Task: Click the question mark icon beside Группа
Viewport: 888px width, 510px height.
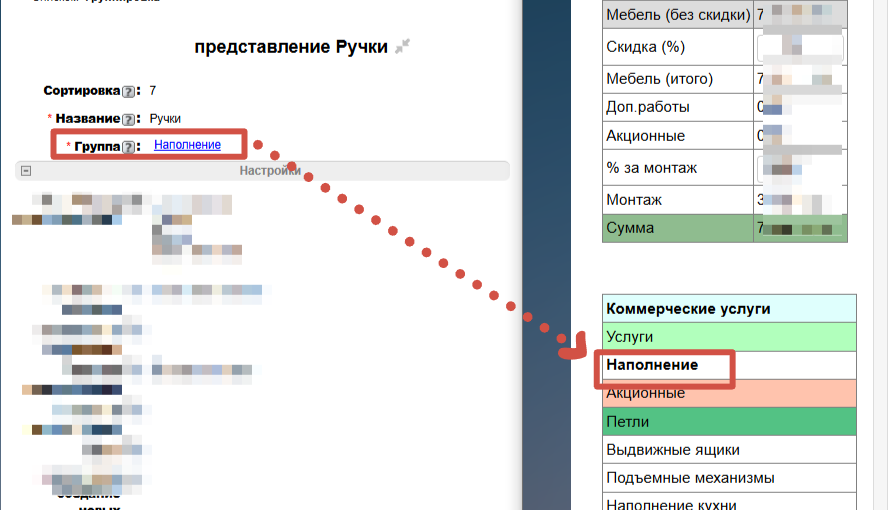Action: click(128, 146)
